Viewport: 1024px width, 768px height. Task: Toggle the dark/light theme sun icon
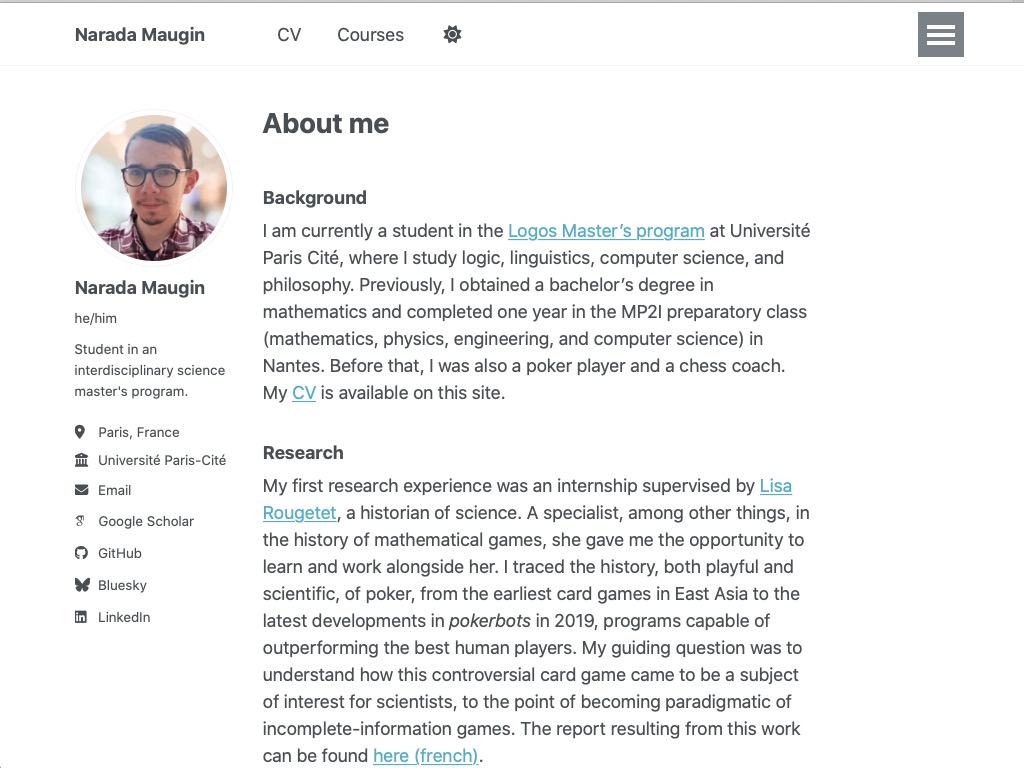(x=452, y=35)
